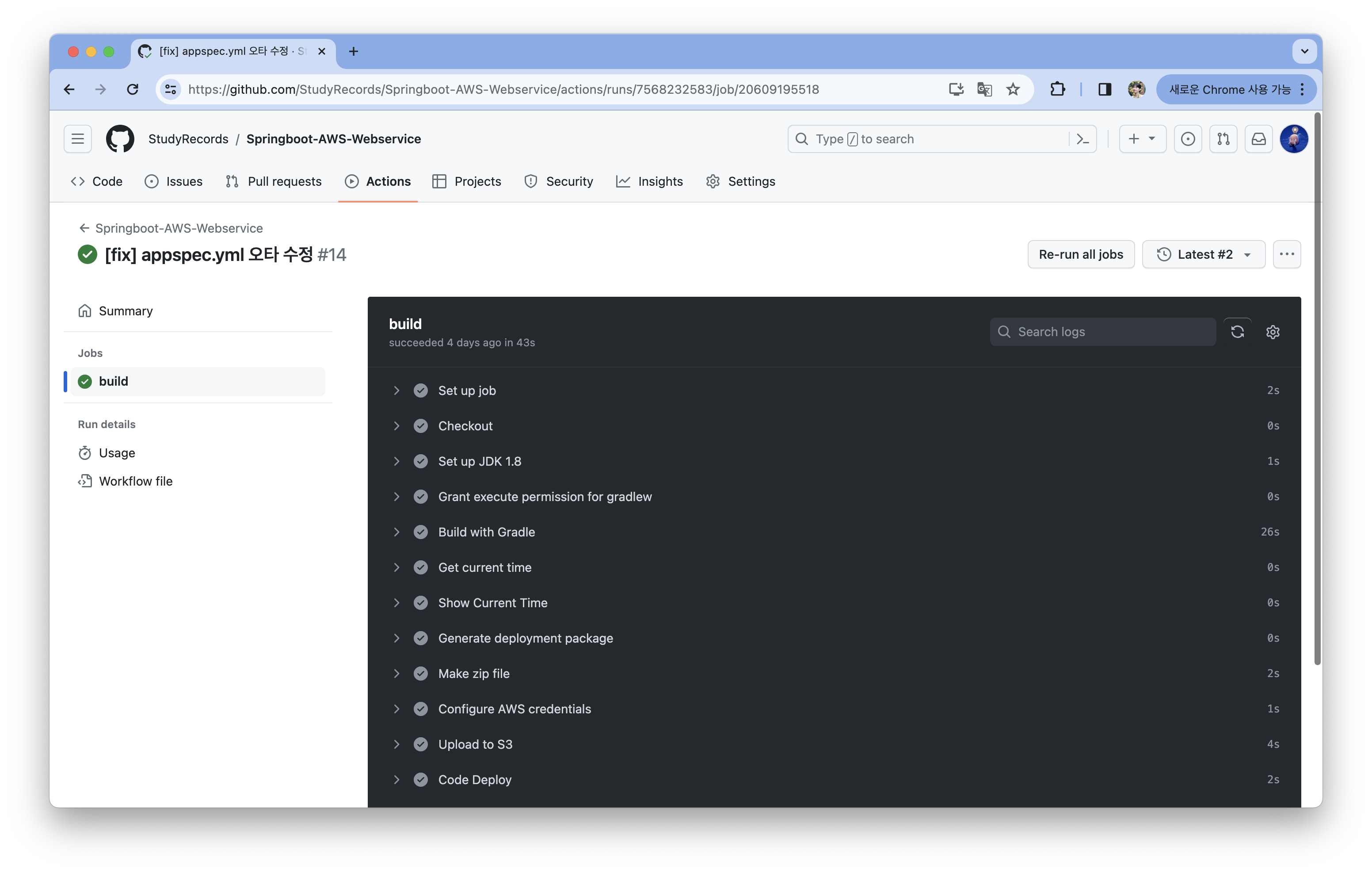Open the issues shortcut icon in header
The width and height of the screenshot is (1372, 873).
[1188, 138]
